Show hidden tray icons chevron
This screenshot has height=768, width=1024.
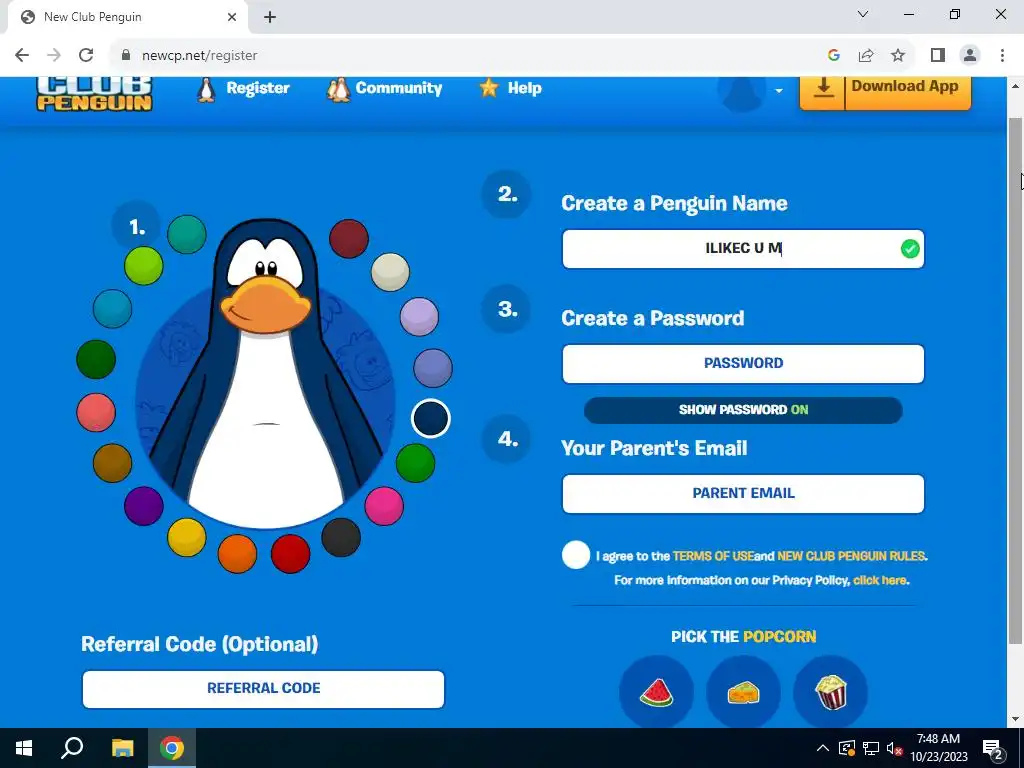tap(823, 748)
